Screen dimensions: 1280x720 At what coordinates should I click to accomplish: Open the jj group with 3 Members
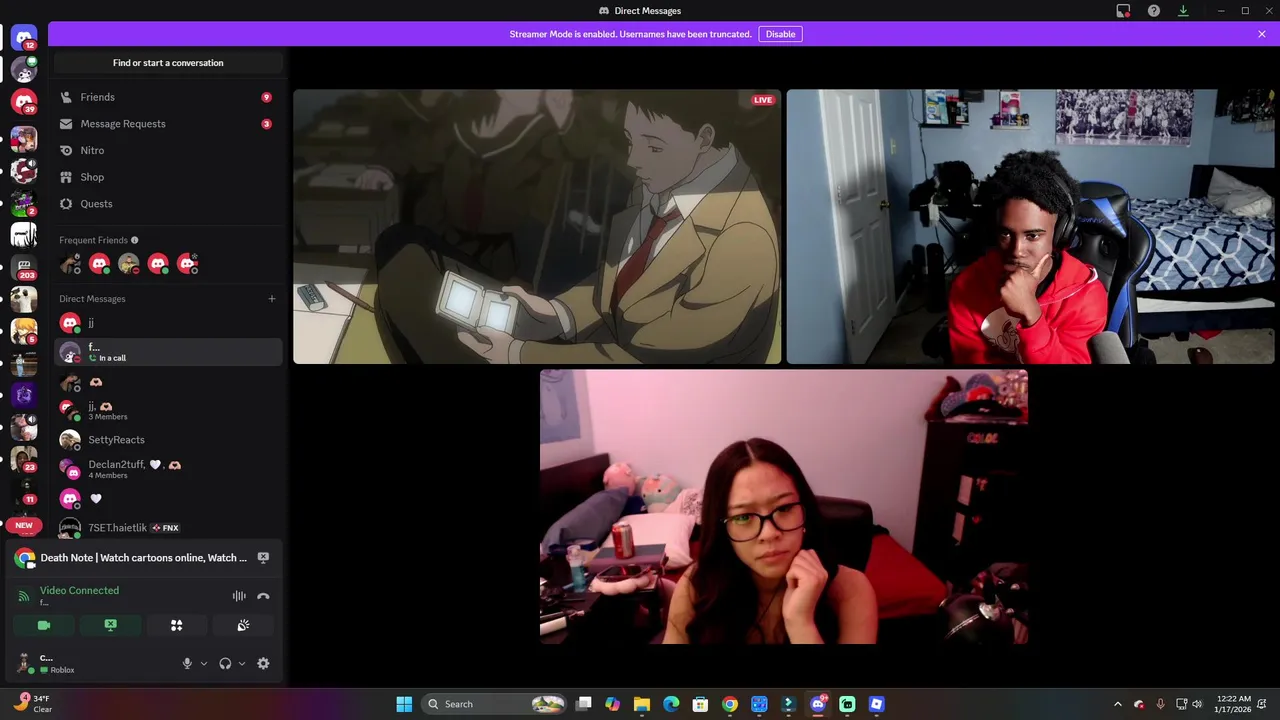click(168, 410)
